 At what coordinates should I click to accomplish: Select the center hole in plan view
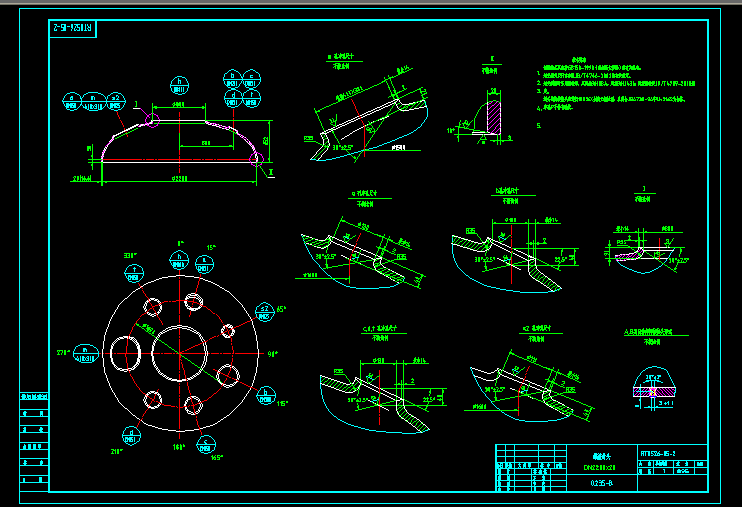coord(180,351)
